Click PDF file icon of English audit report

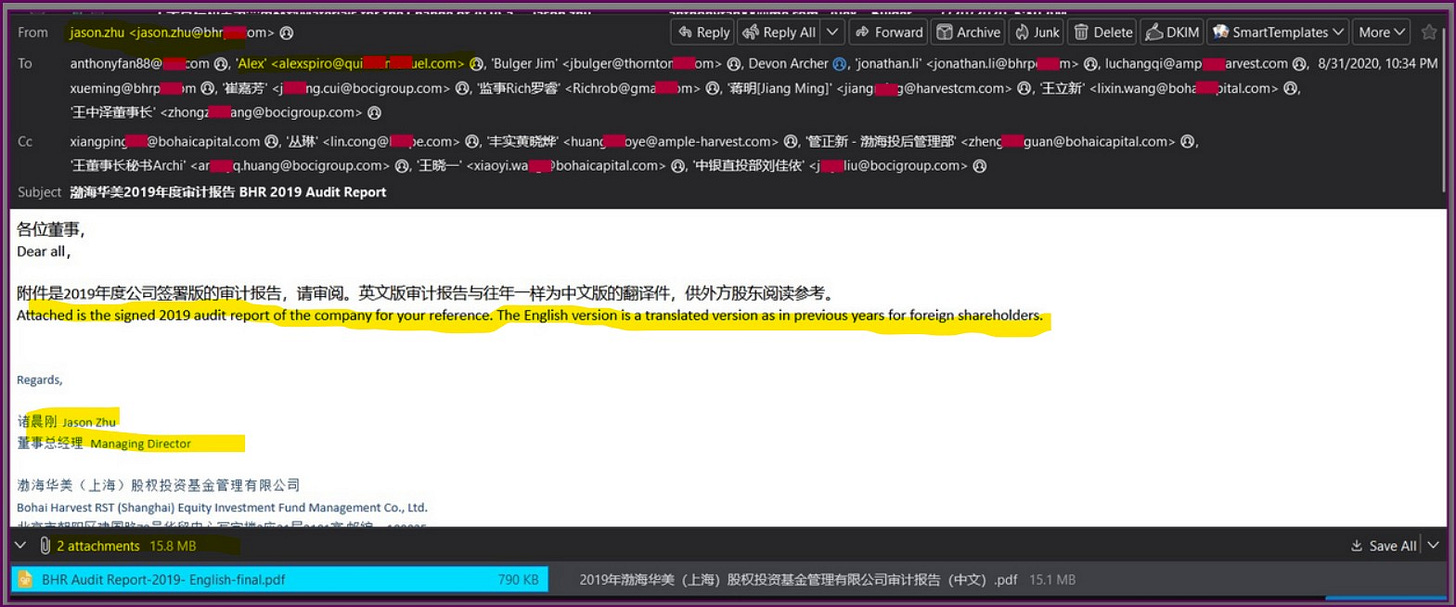tap(24, 579)
